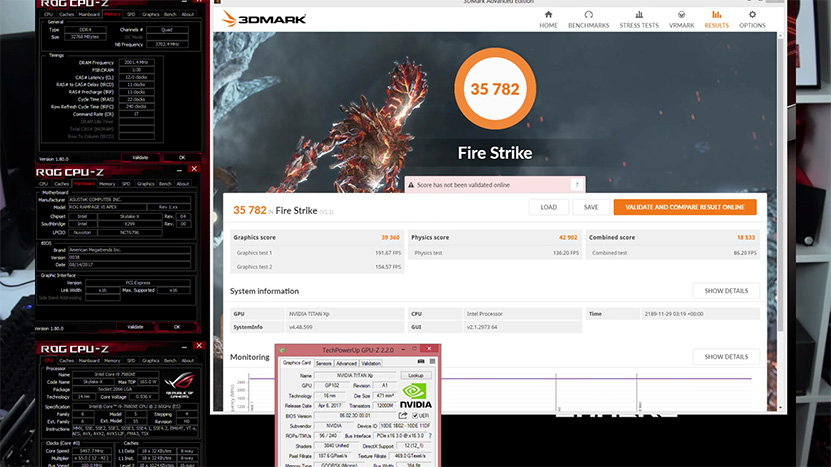The height and width of the screenshot is (467, 831).
Task: Click Validate in CPU-Z Mainboard window
Action: 135,327
